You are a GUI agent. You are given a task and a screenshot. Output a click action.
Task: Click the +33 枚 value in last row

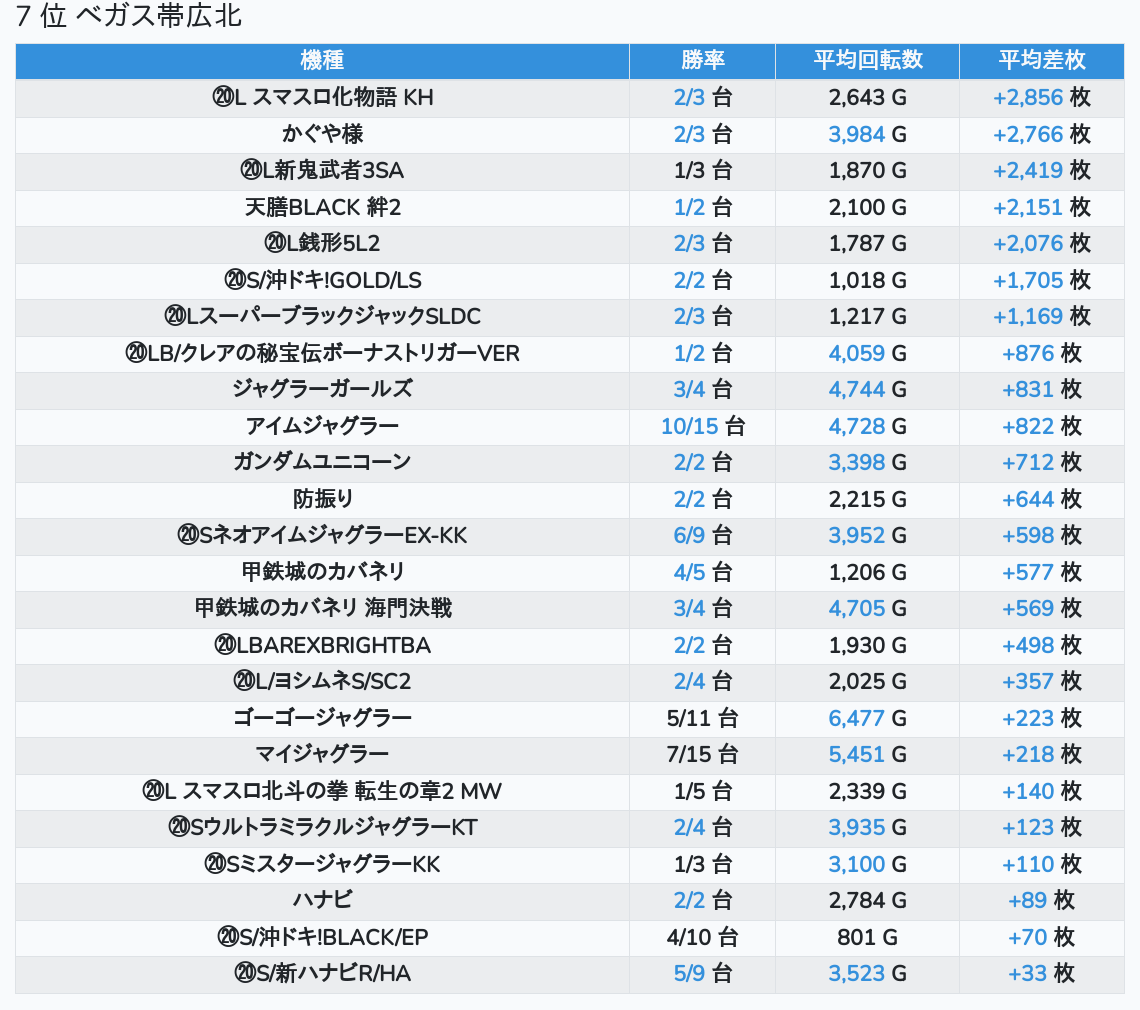coord(1041,973)
